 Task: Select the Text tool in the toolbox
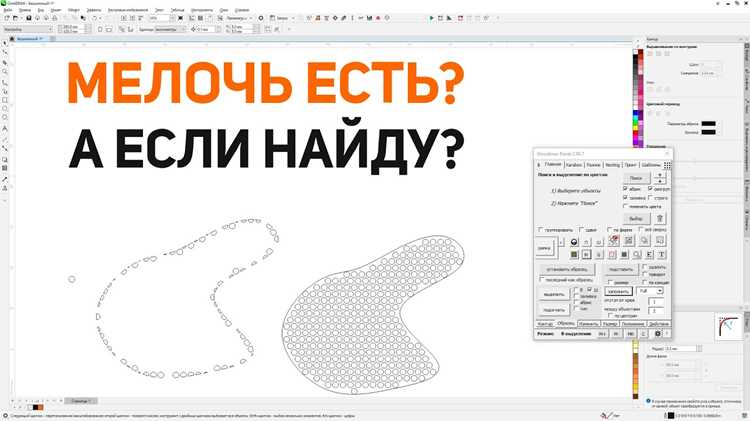(5, 129)
